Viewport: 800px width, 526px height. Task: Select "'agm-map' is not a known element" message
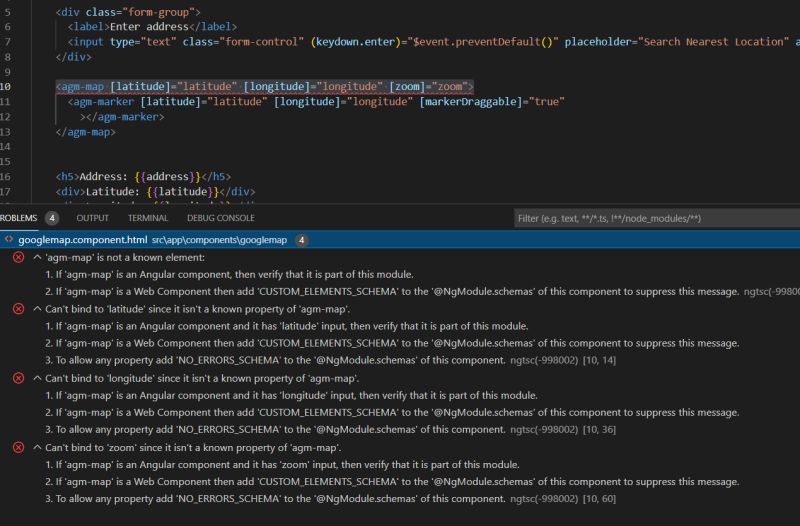coord(125,258)
